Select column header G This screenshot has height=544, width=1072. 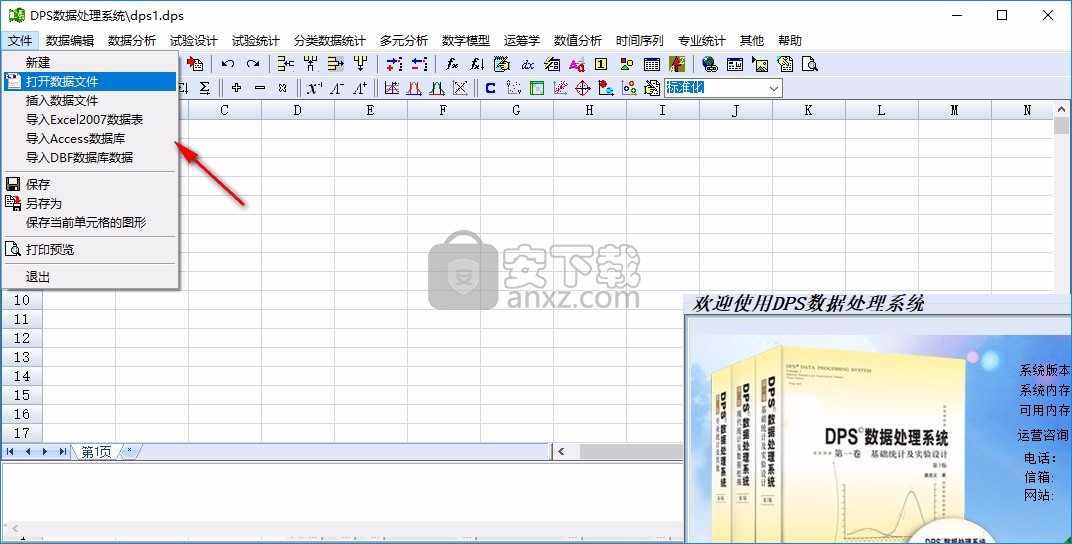coord(516,110)
